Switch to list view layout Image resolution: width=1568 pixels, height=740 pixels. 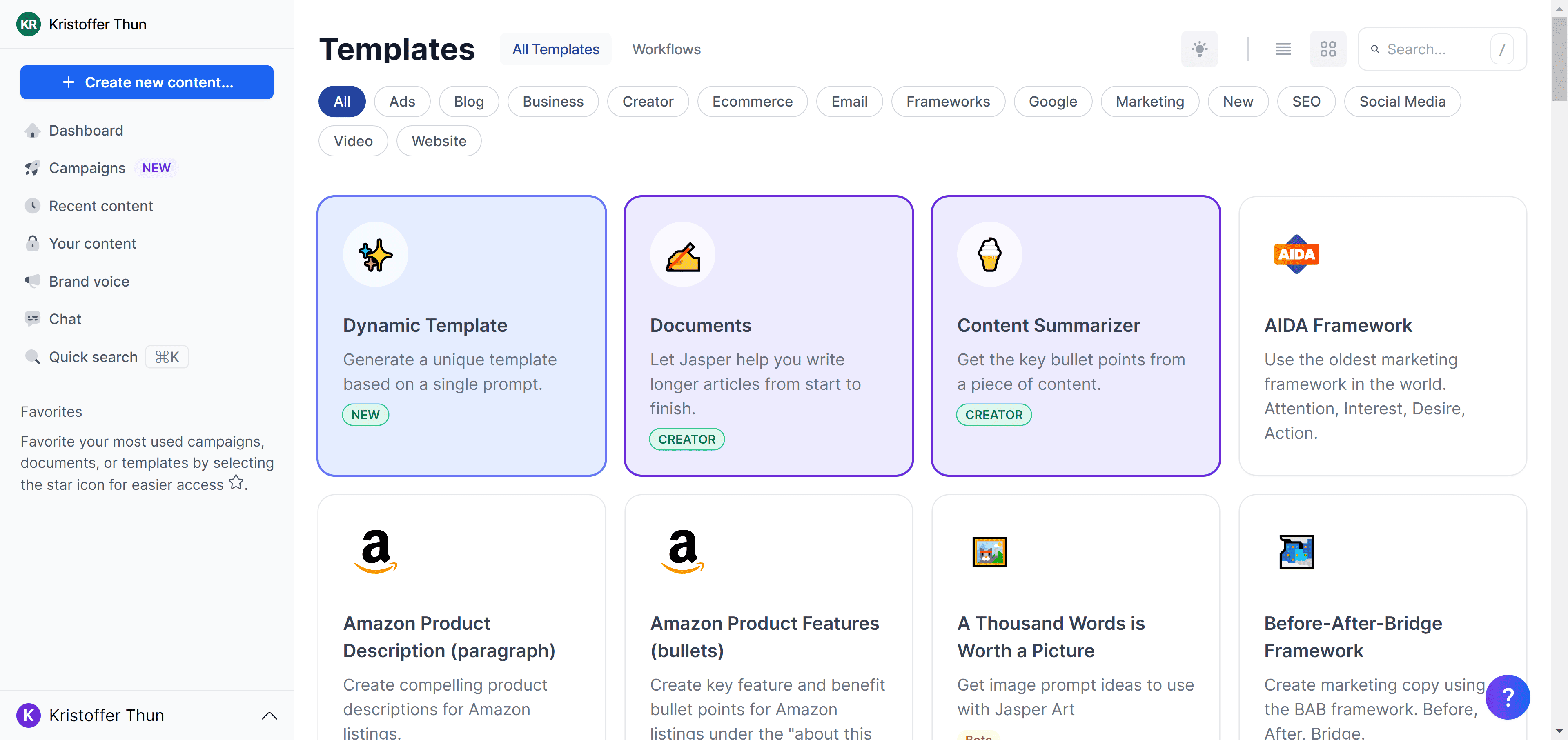1283,49
